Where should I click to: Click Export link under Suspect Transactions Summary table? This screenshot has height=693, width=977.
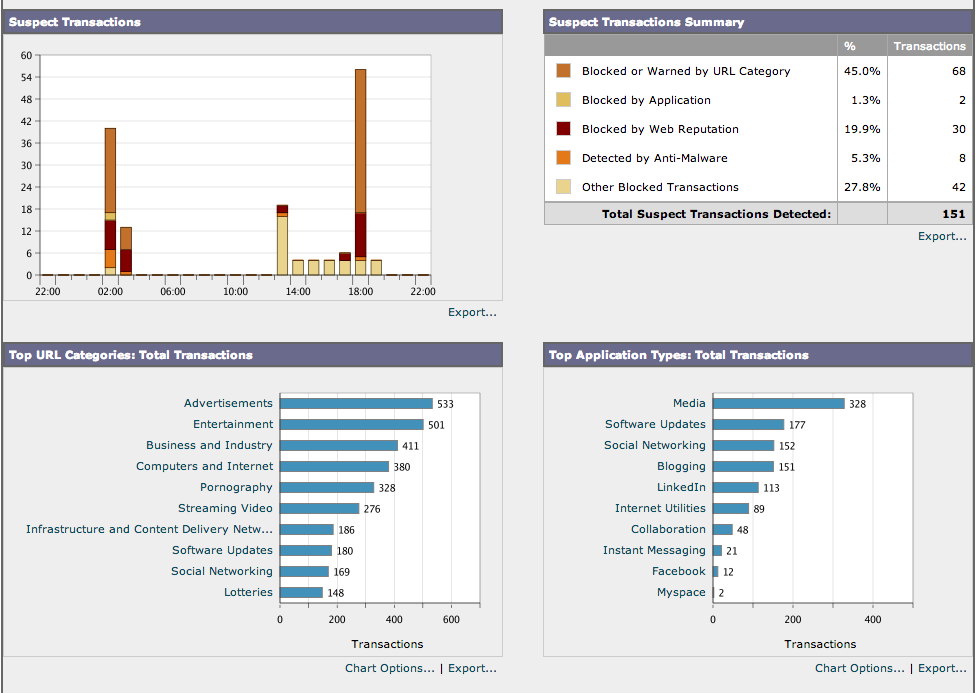pos(942,236)
